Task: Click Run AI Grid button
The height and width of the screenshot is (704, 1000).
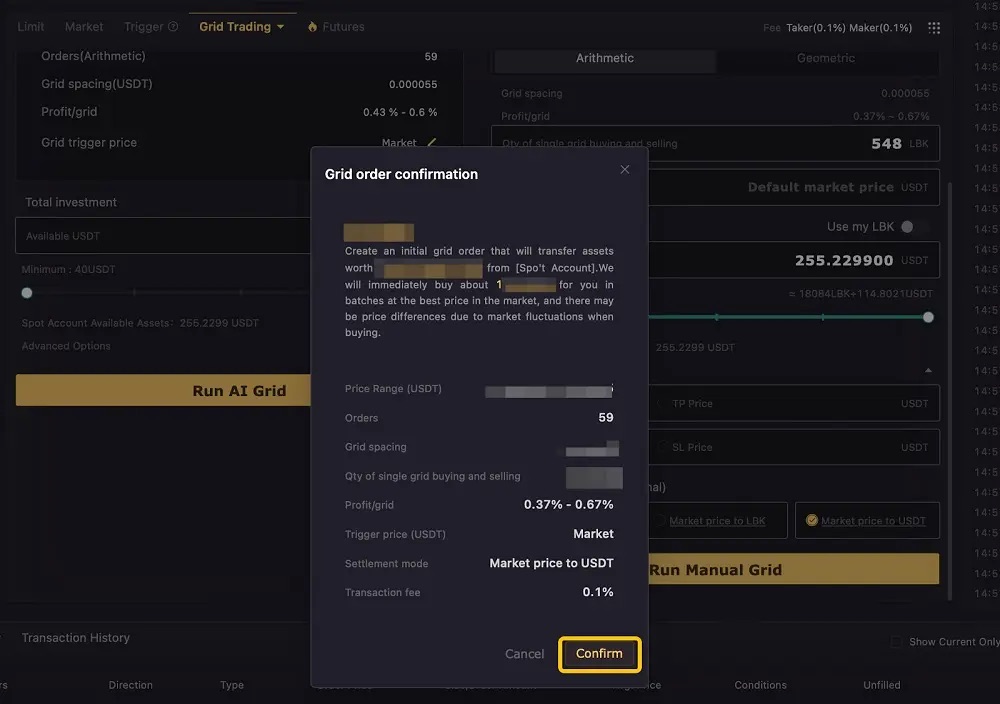Action: coord(163,390)
